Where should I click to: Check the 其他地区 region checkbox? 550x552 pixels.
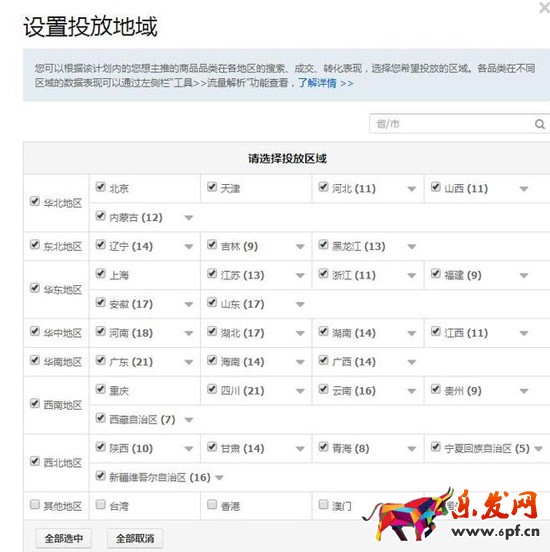click(x=35, y=504)
